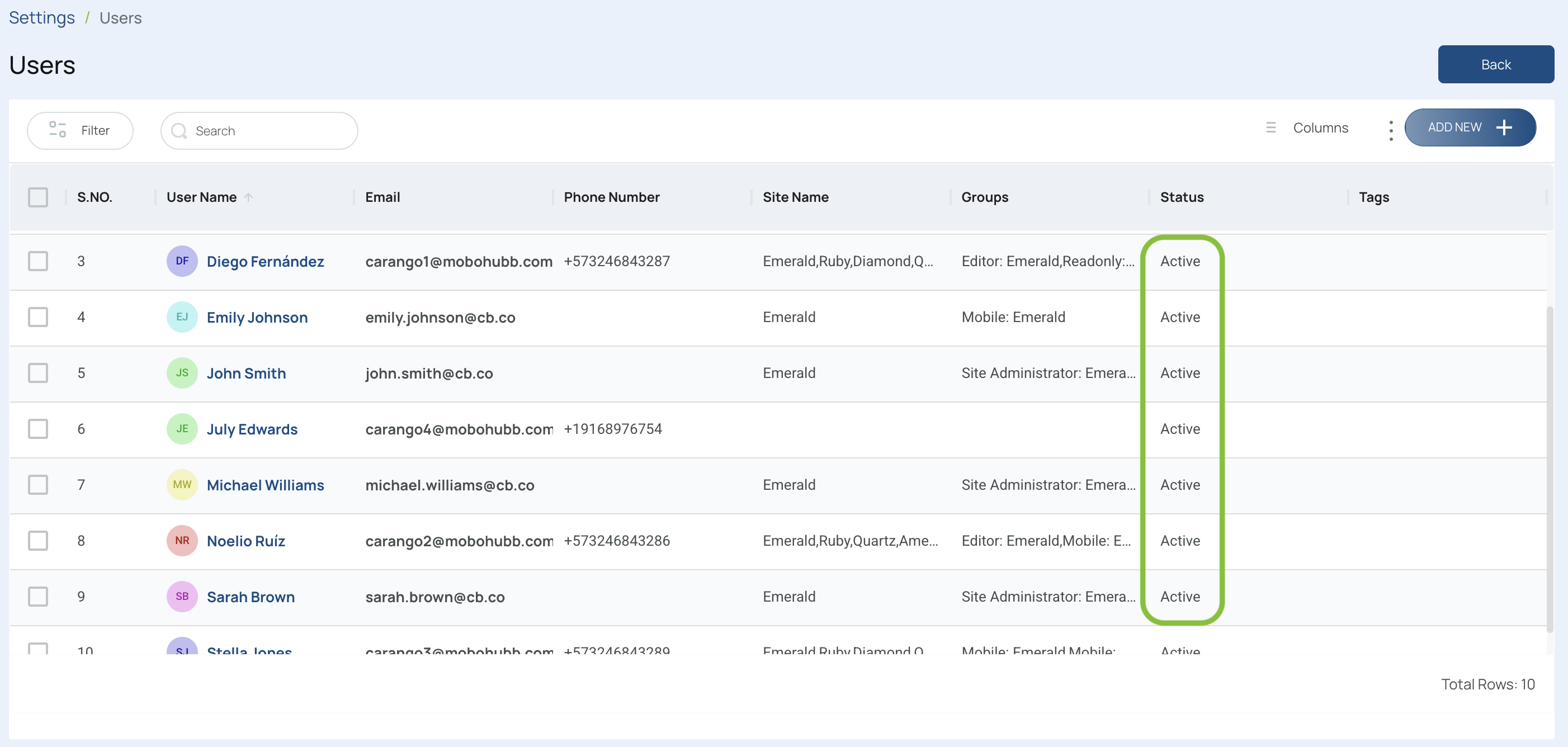Open Diego Fernández user profile

pyautogui.click(x=266, y=261)
